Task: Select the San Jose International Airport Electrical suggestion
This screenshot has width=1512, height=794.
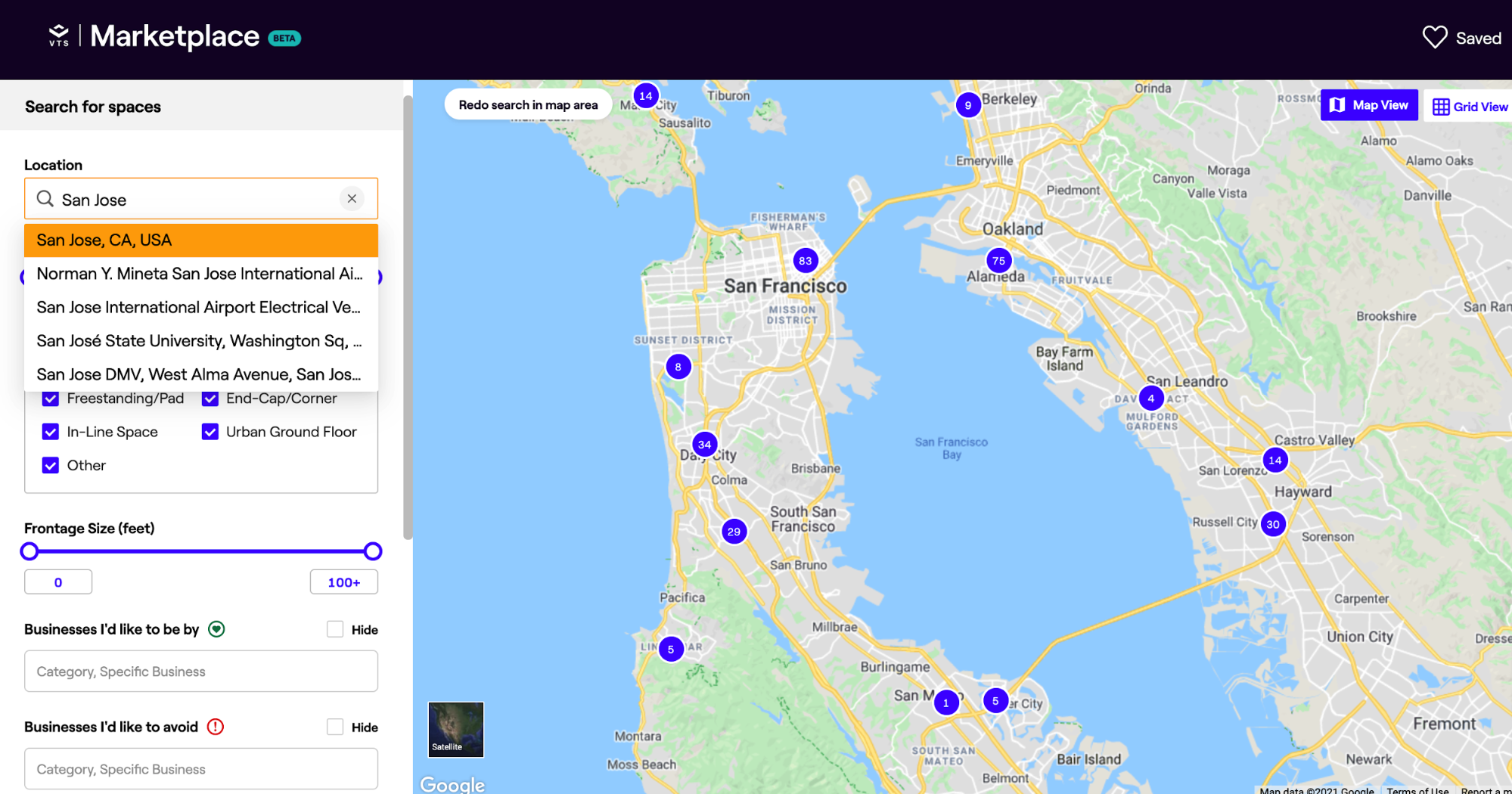Action: click(x=201, y=307)
